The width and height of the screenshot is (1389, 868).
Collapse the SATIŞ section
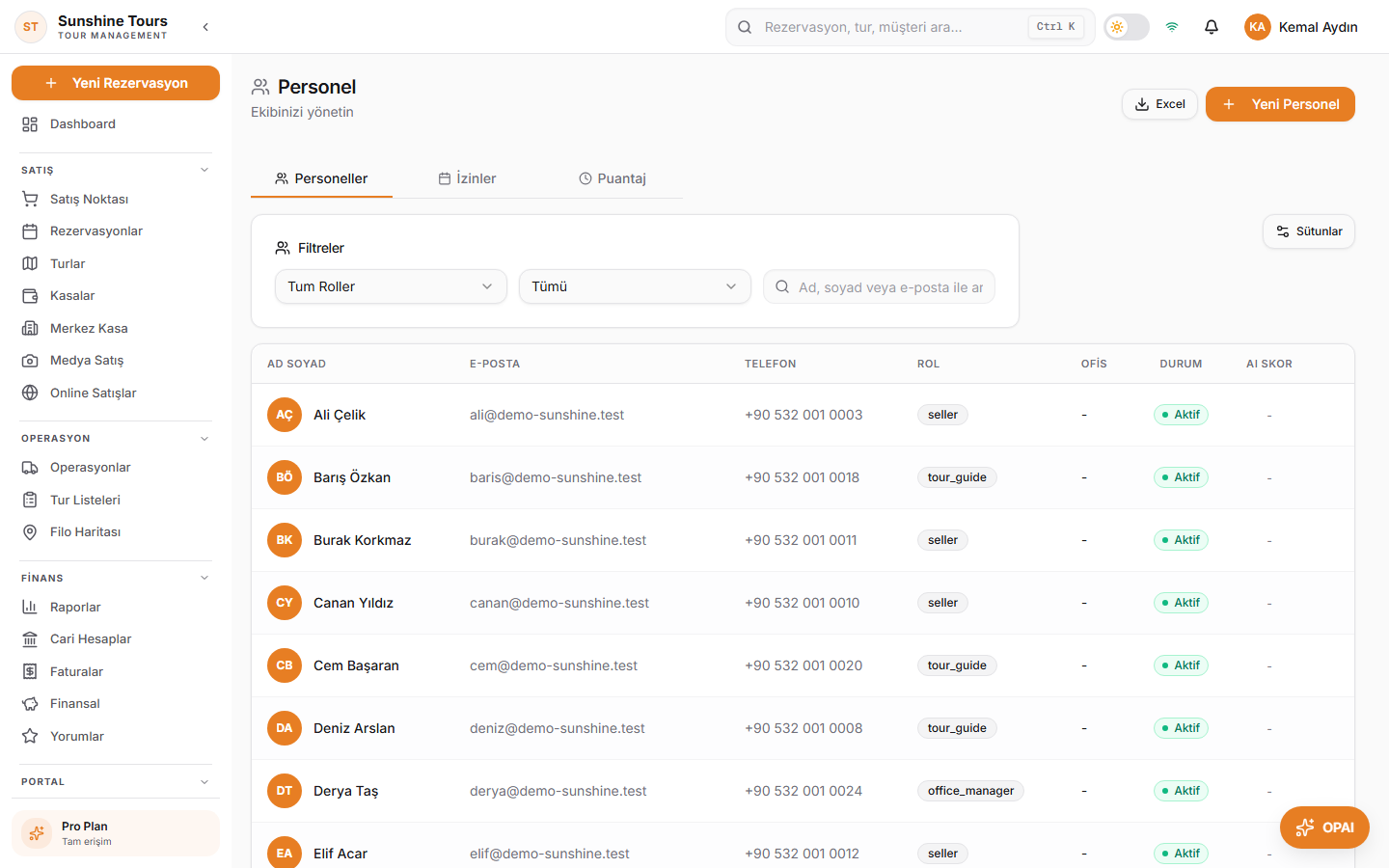coord(204,170)
